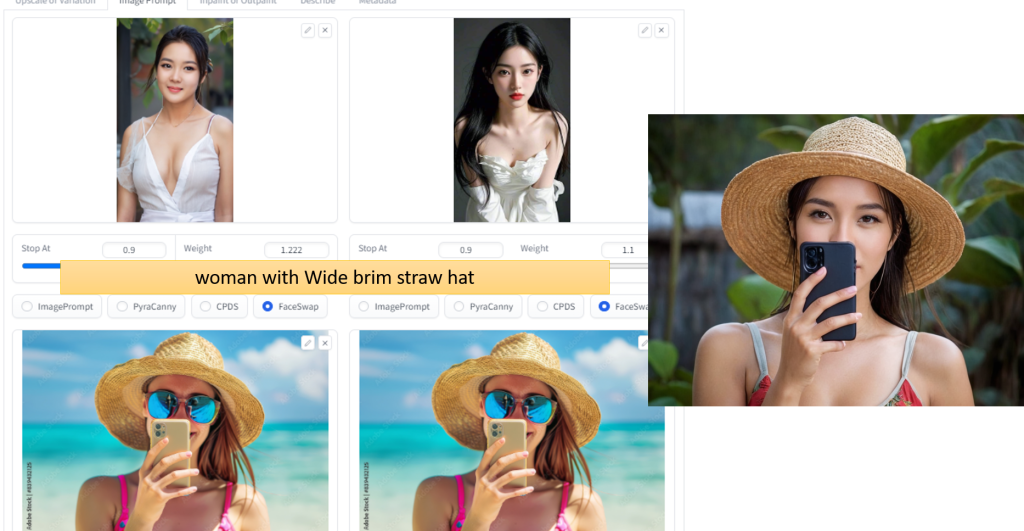Viewport: 1024px width, 531px height.
Task: Open the Inpaint or Outpaint tab
Action: point(235,2)
